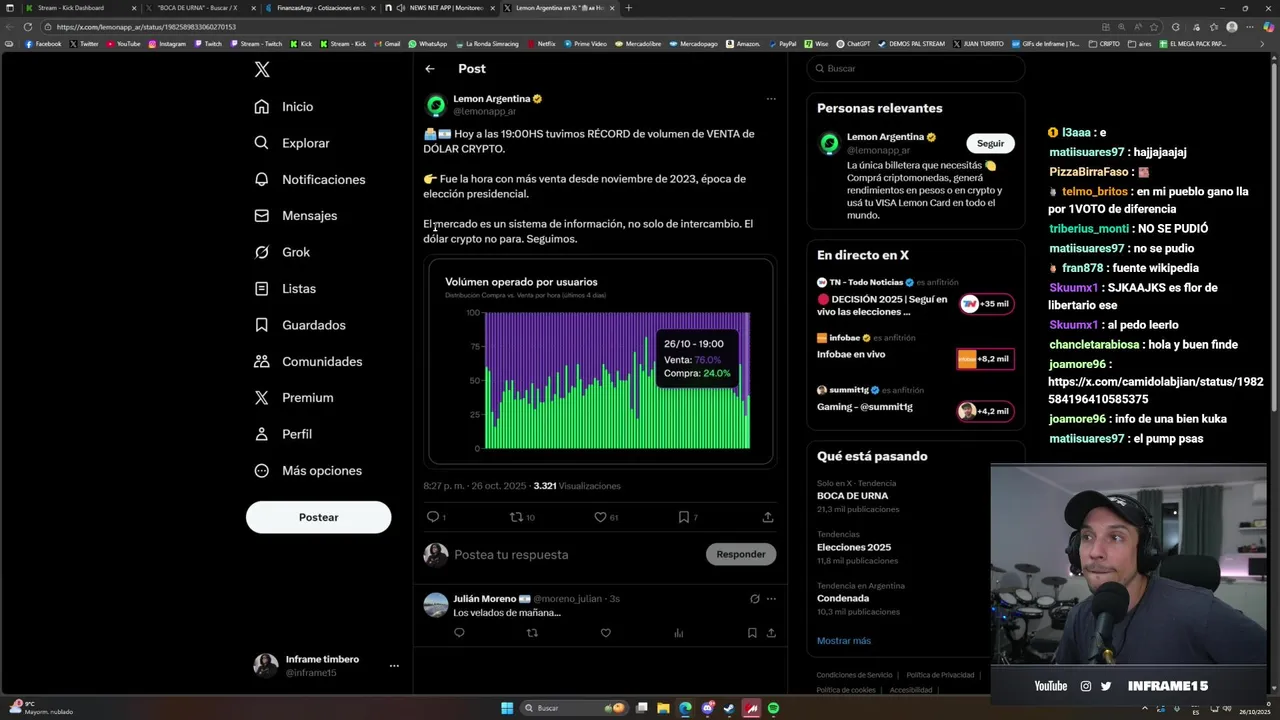Open Spotify from the taskbar
The width and height of the screenshot is (1280, 720).
774,708
